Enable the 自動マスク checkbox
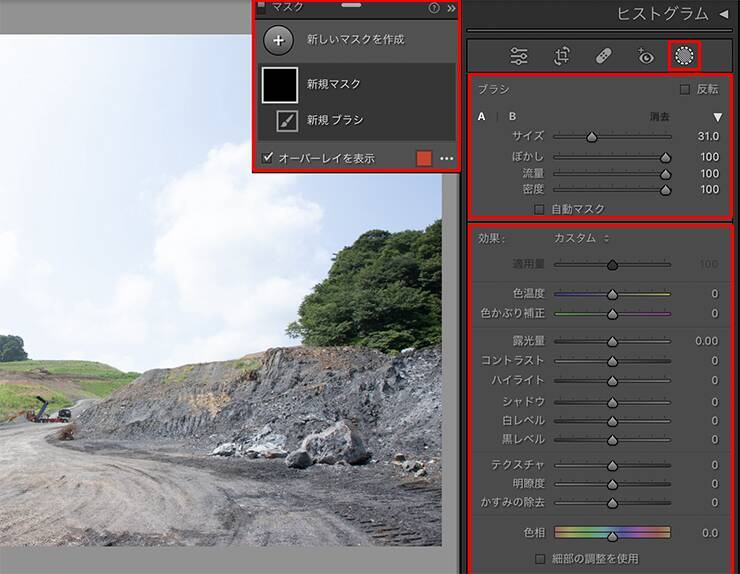Viewport: 740px width, 574px height. tap(540, 209)
